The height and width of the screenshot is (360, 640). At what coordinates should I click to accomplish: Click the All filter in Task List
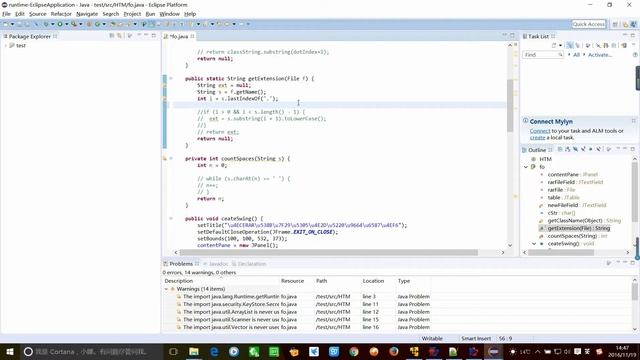[576, 55]
